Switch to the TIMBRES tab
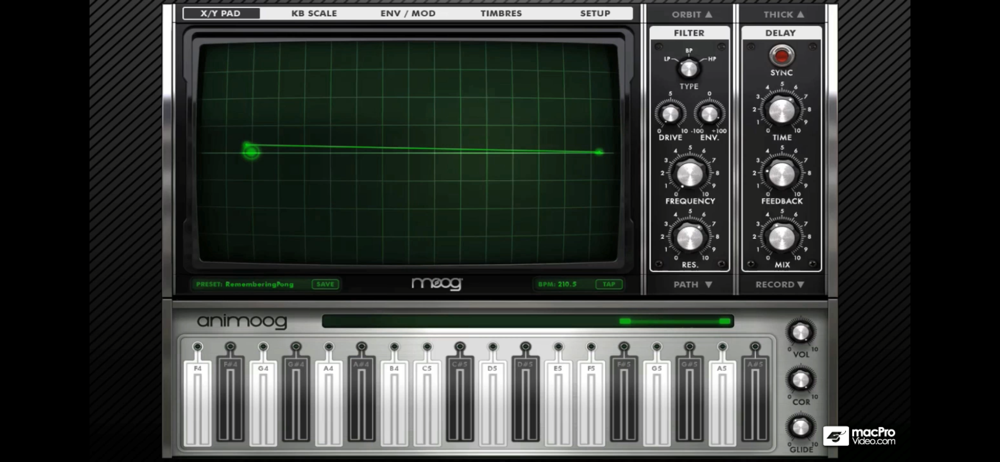The image size is (1000, 462). coord(501,13)
